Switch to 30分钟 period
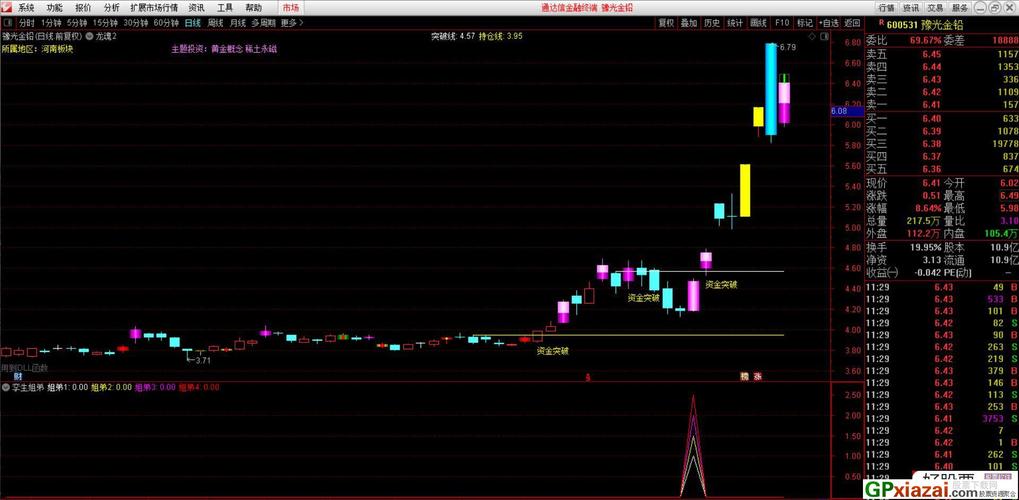Screen dimensions: 1019x500 [136, 23]
